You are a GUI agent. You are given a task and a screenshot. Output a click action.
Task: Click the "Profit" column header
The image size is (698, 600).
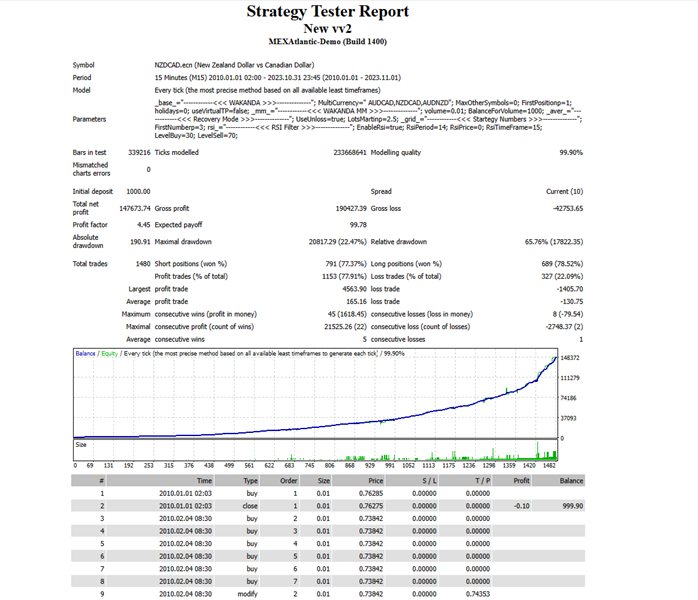pyautogui.click(x=521, y=481)
